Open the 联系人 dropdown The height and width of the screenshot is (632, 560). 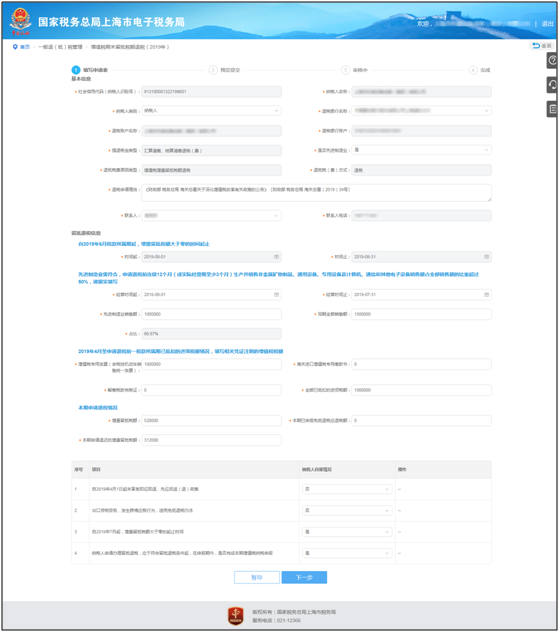(x=211, y=216)
